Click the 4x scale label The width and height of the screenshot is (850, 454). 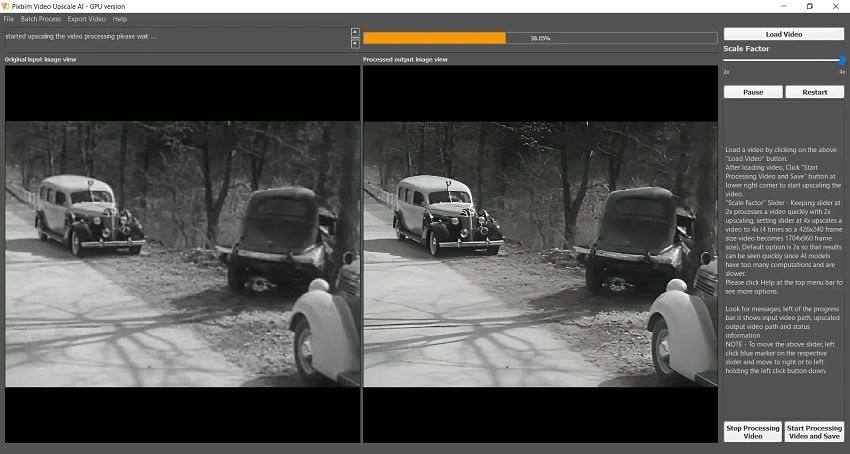tap(842, 72)
